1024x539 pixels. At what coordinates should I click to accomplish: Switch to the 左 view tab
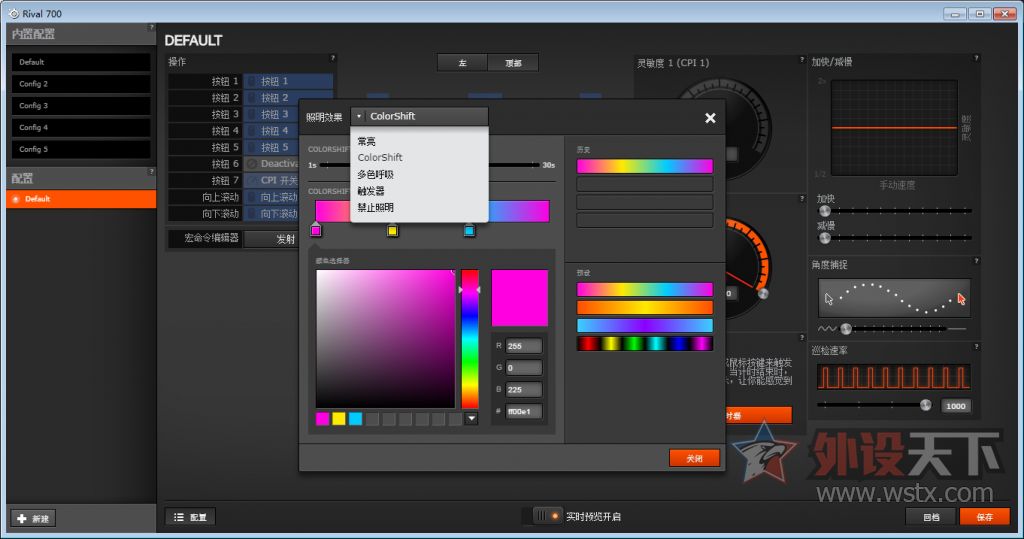[x=462, y=63]
